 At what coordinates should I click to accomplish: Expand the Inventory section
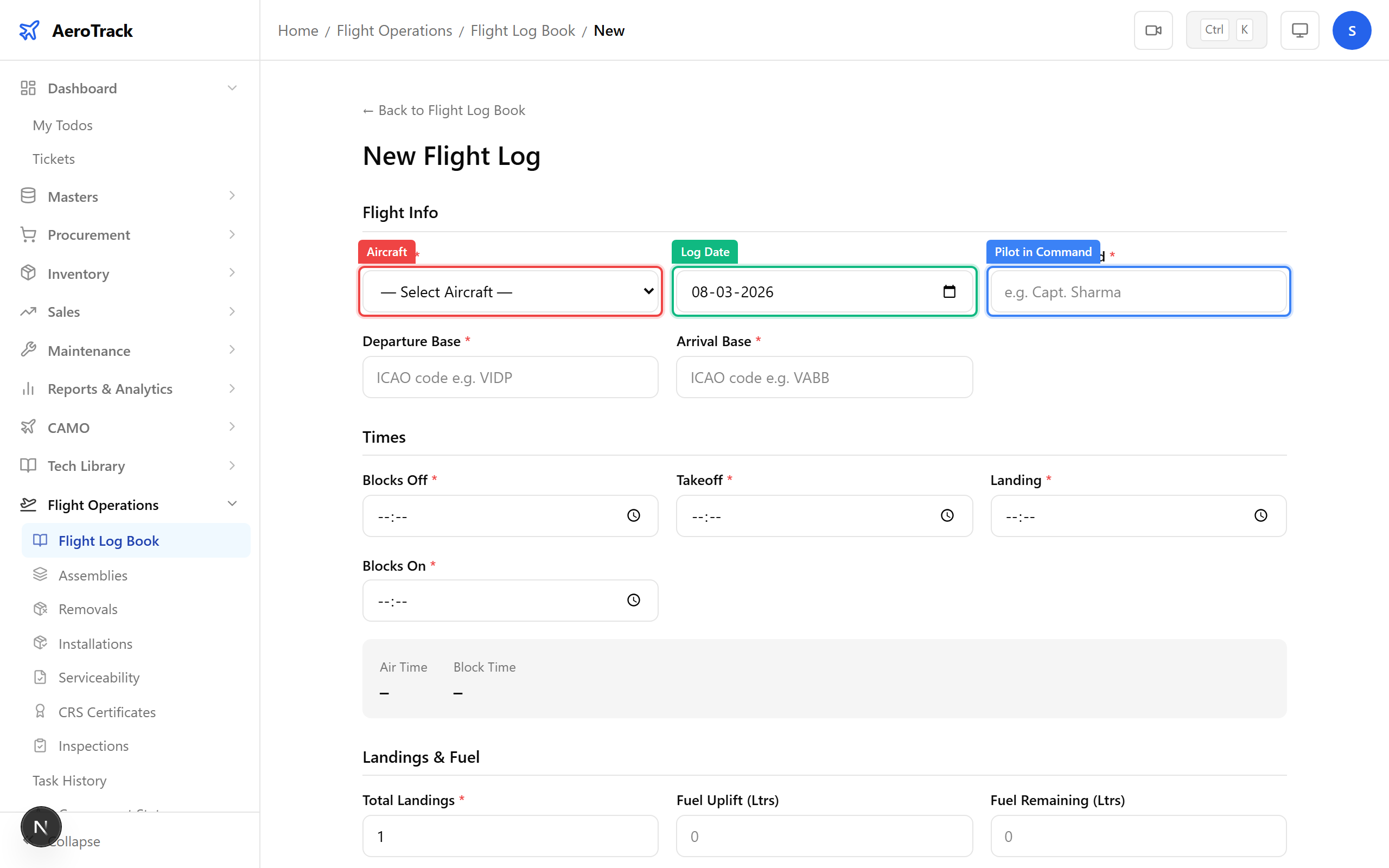coord(232,273)
